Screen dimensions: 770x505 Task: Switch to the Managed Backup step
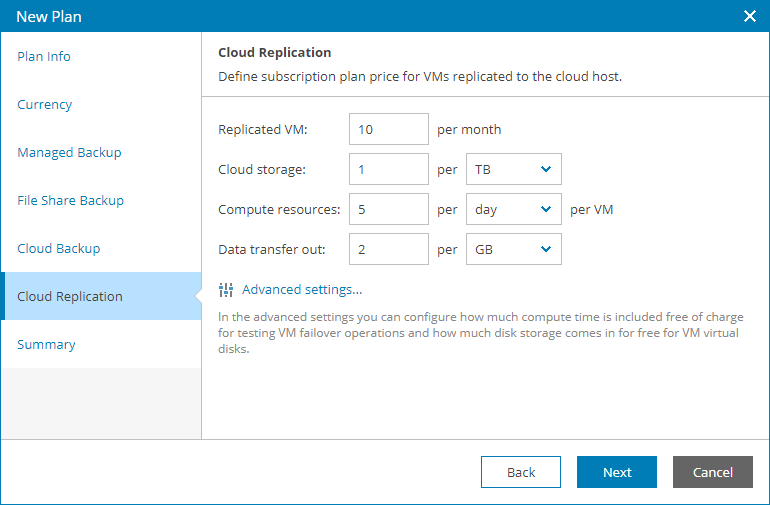(x=69, y=153)
